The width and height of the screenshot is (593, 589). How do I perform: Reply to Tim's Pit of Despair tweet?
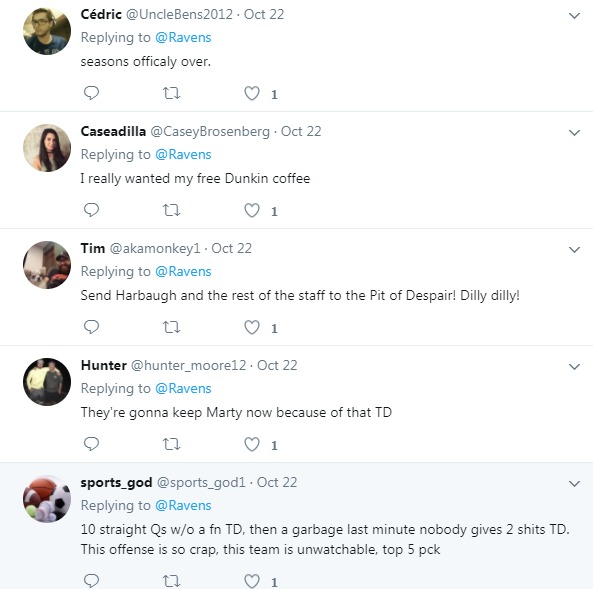(x=91, y=327)
